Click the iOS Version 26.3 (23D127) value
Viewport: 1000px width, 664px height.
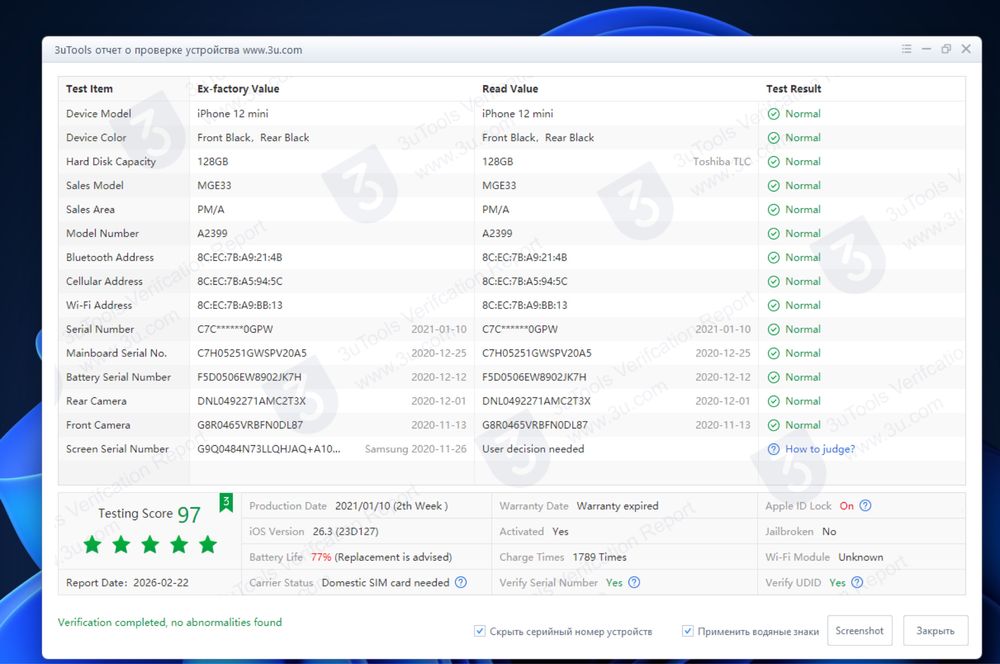click(345, 531)
